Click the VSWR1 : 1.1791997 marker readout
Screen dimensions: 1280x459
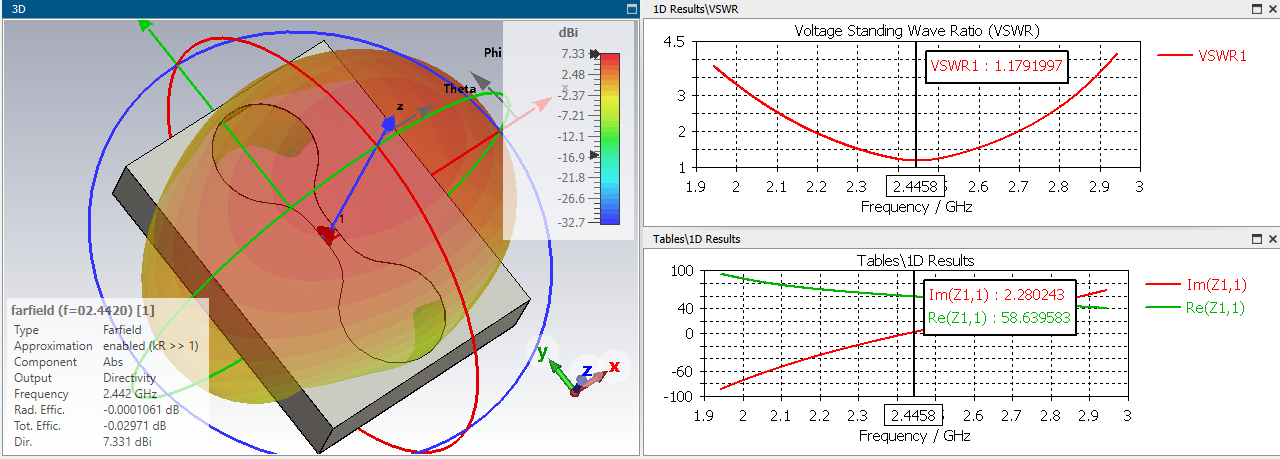point(996,68)
